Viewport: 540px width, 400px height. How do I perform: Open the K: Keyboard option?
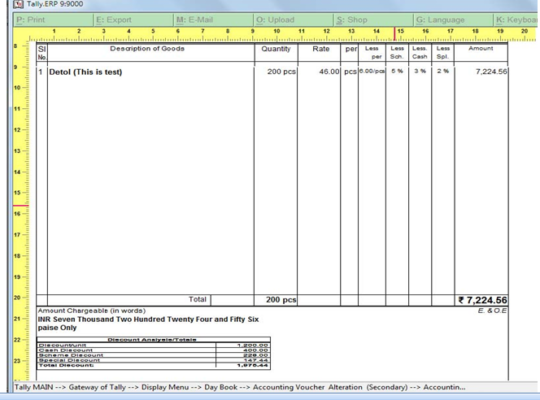[517, 20]
